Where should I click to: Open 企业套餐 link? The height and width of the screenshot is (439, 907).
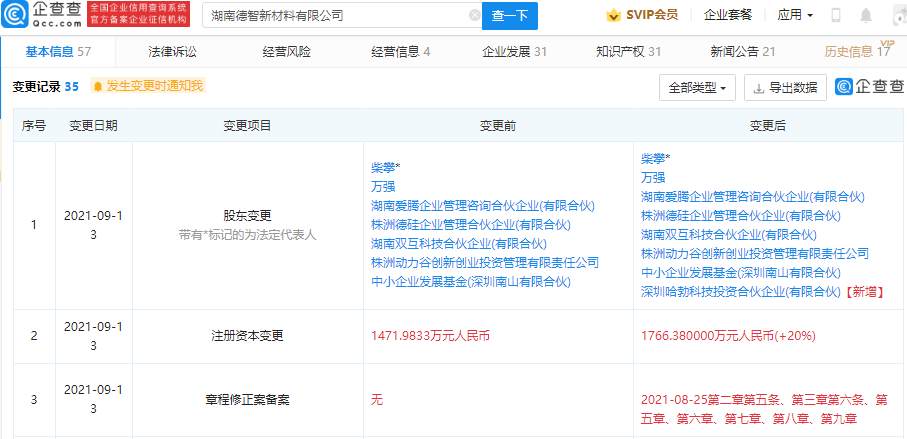(728, 15)
